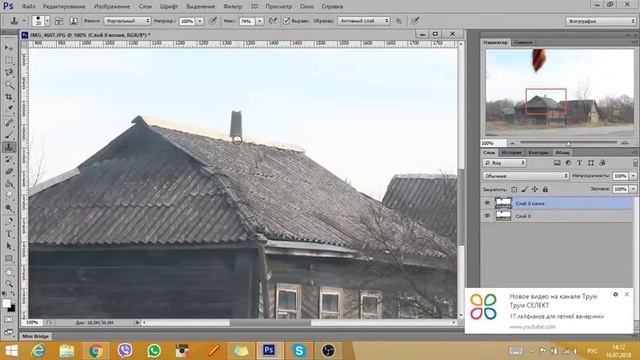
Task: Select the Brush tool
Action: pyautogui.click(x=9, y=135)
